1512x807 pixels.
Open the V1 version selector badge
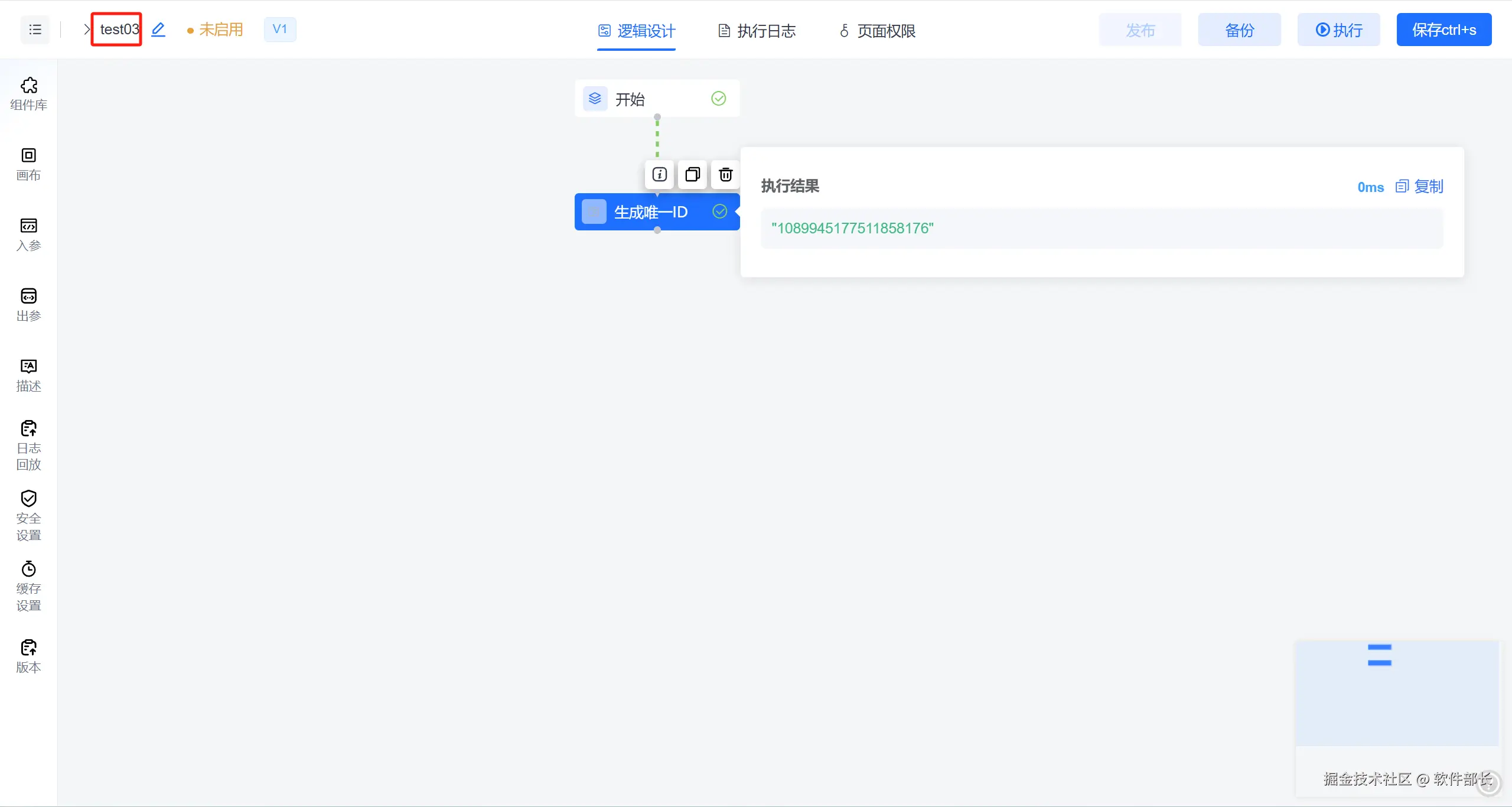pos(280,30)
